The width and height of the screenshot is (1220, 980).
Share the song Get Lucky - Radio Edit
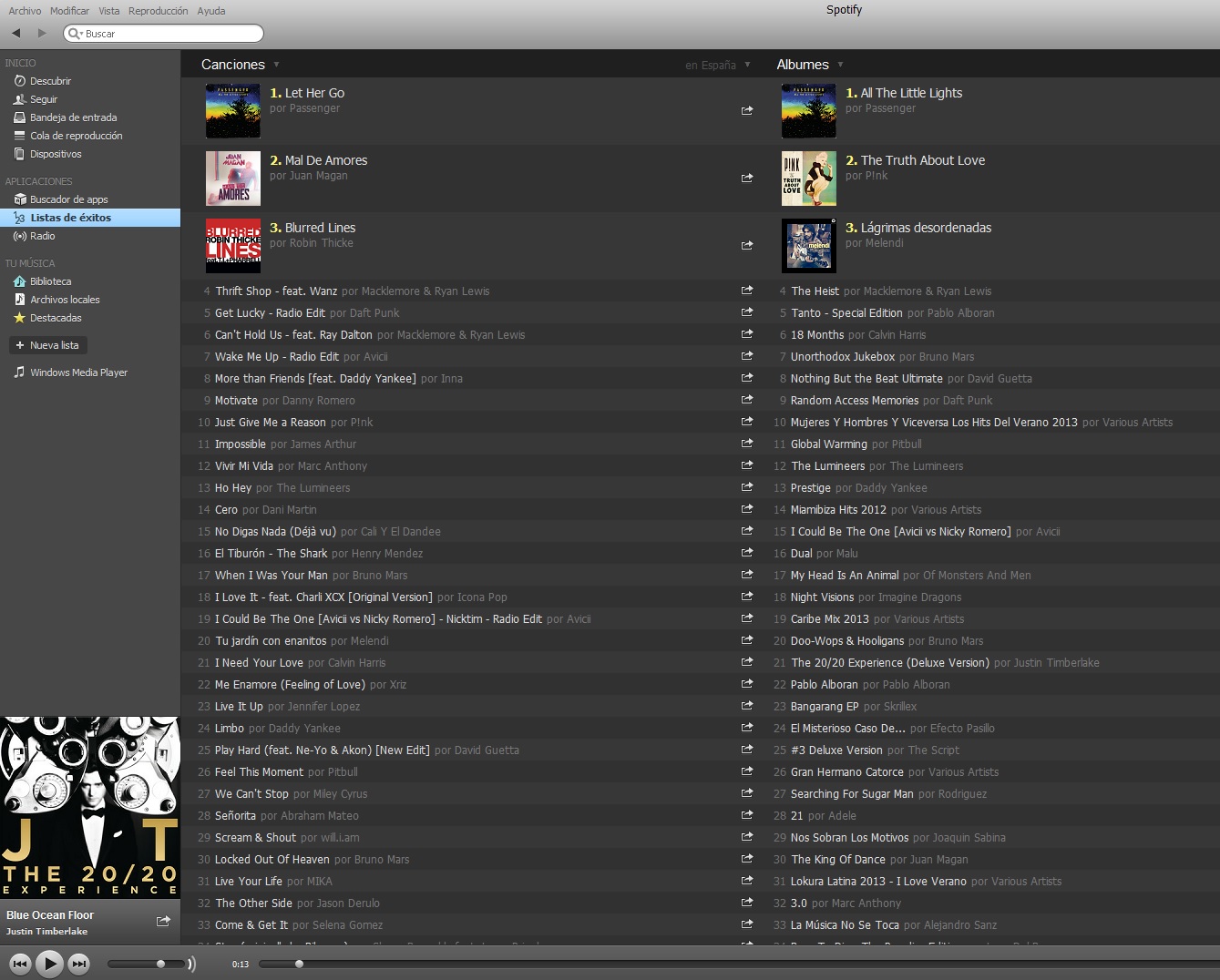click(747, 312)
